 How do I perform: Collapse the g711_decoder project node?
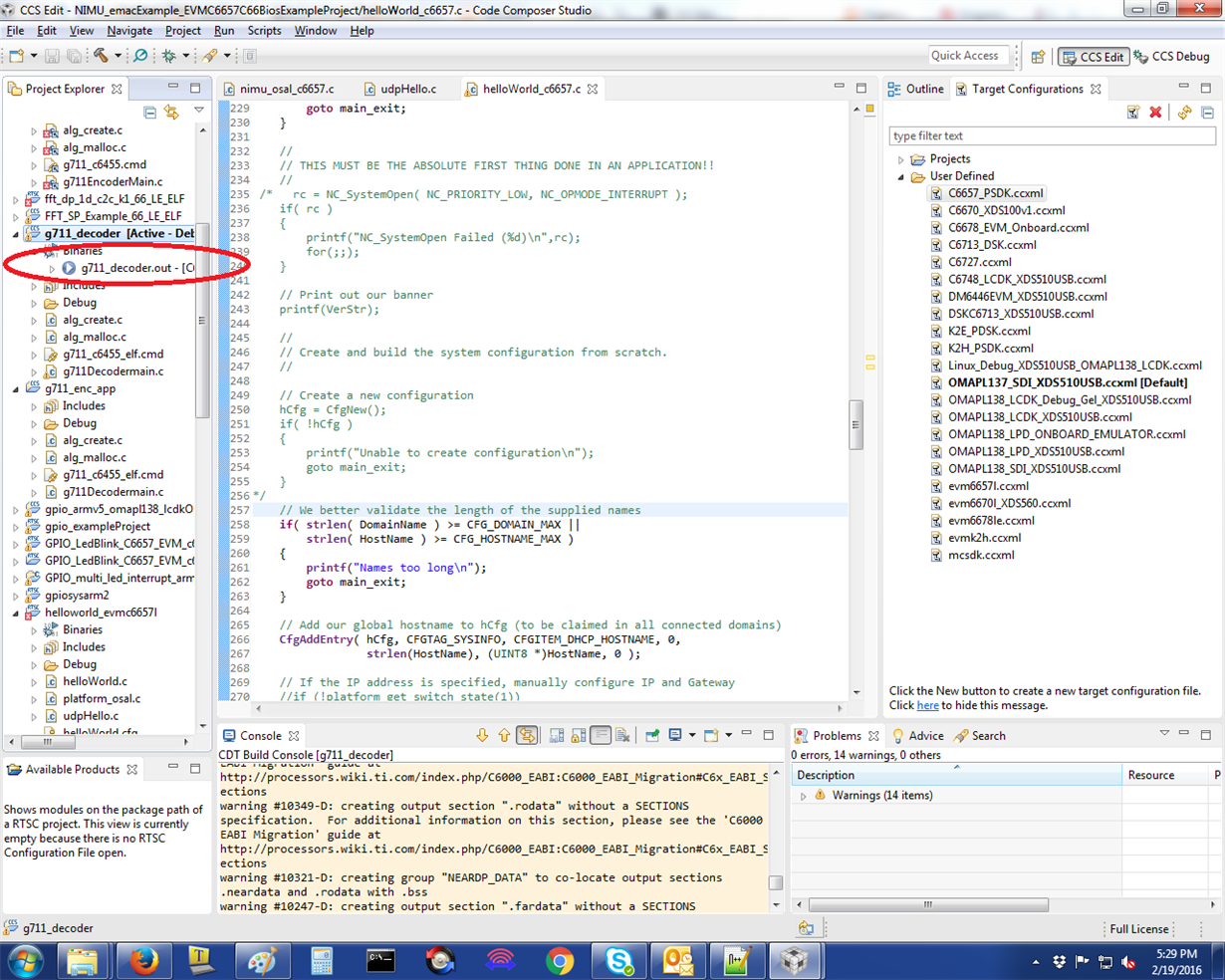[16, 234]
